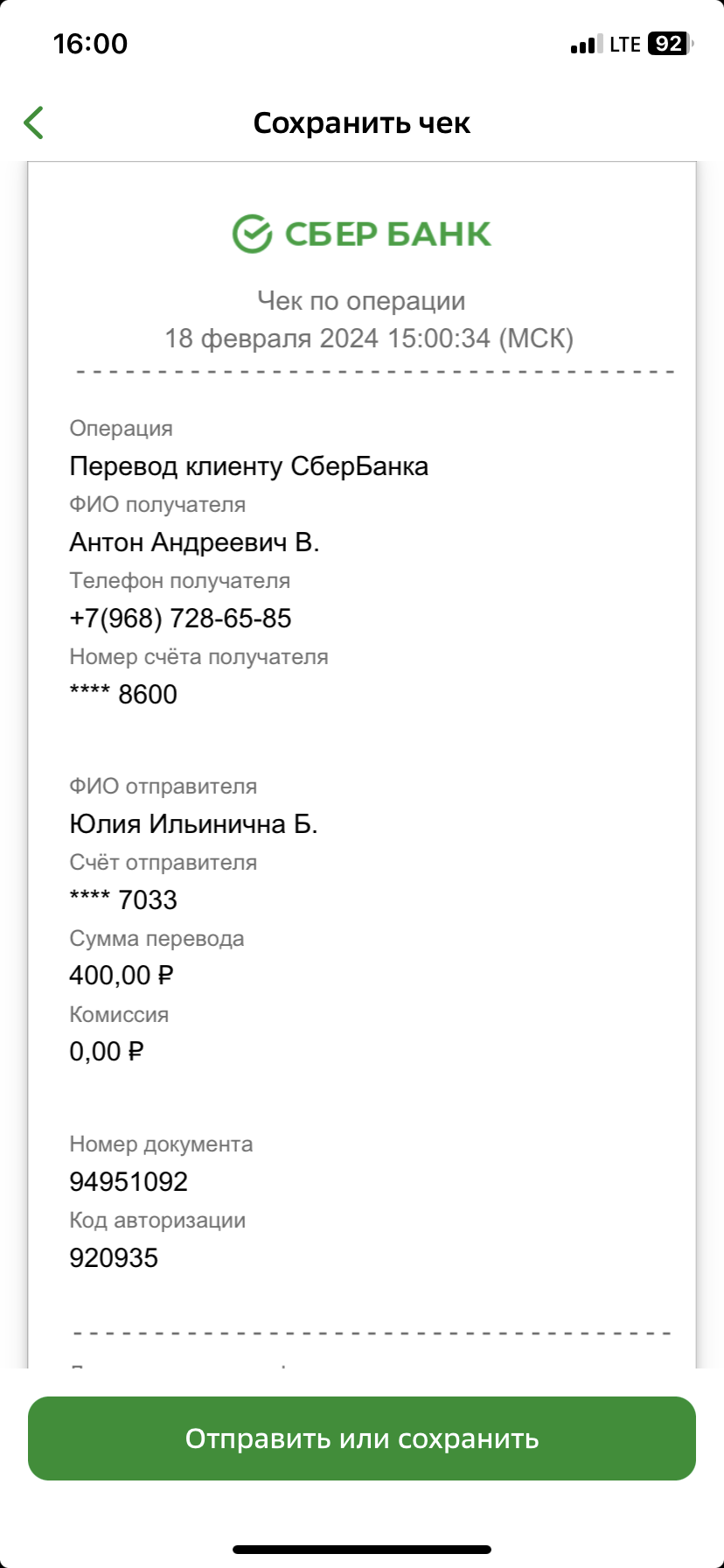Tap the recipient account **** 8600
The image size is (724, 1568).
coord(123,695)
